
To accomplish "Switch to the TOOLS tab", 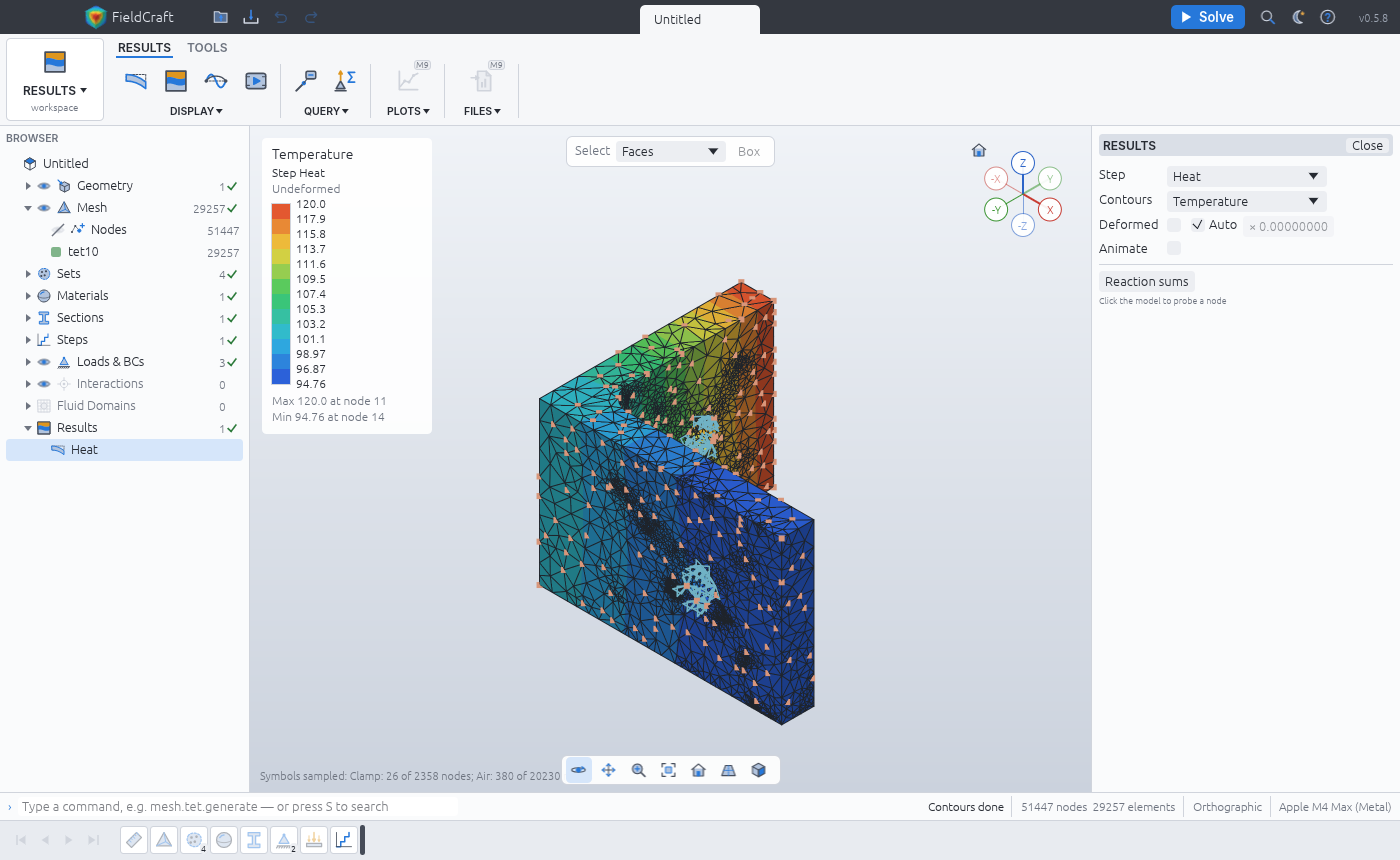I will click(207, 48).
